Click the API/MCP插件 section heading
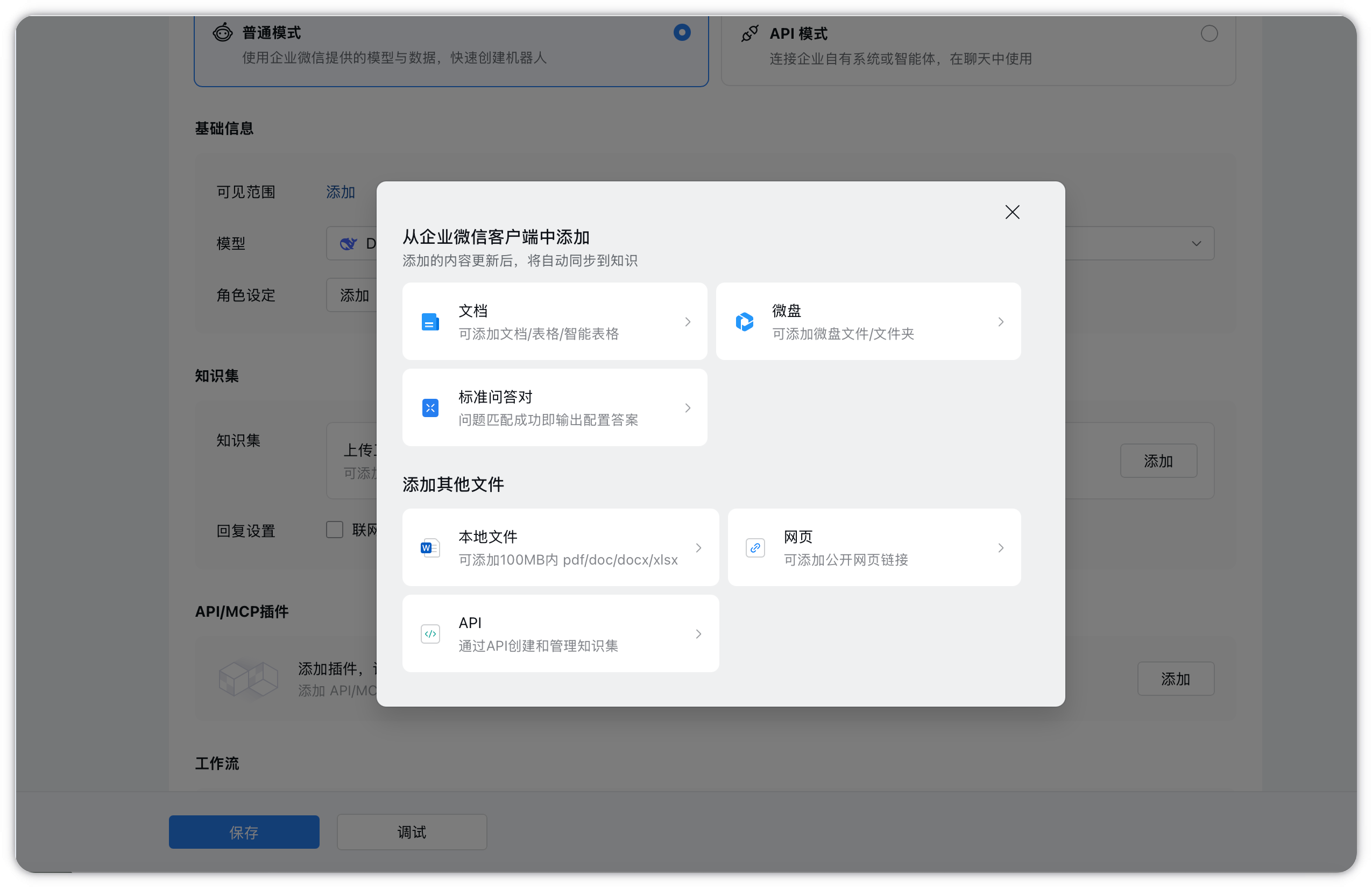Viewport: 1372px width, 888px height. tap(242, 611)
